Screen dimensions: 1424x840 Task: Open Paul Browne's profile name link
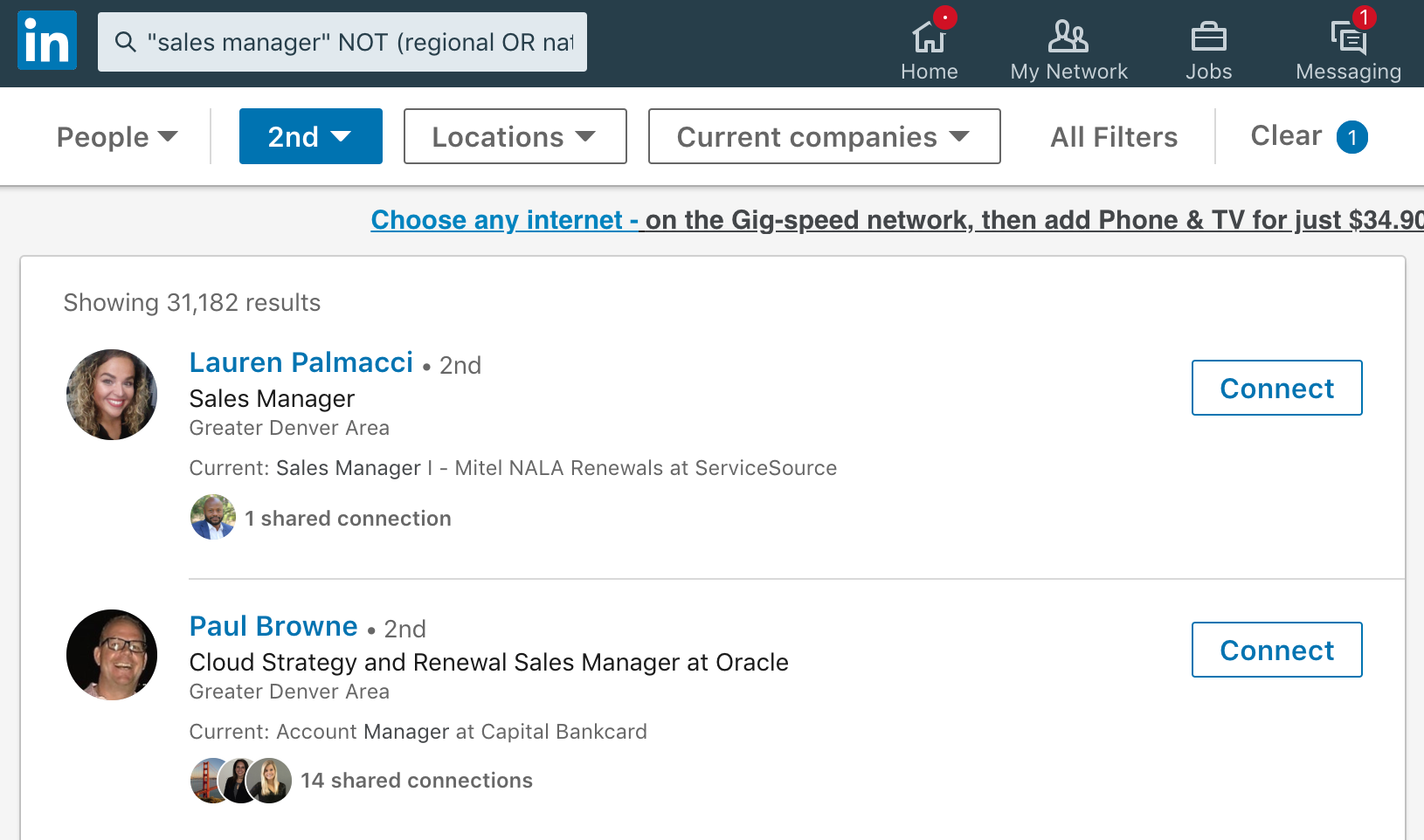coord(273,626)
